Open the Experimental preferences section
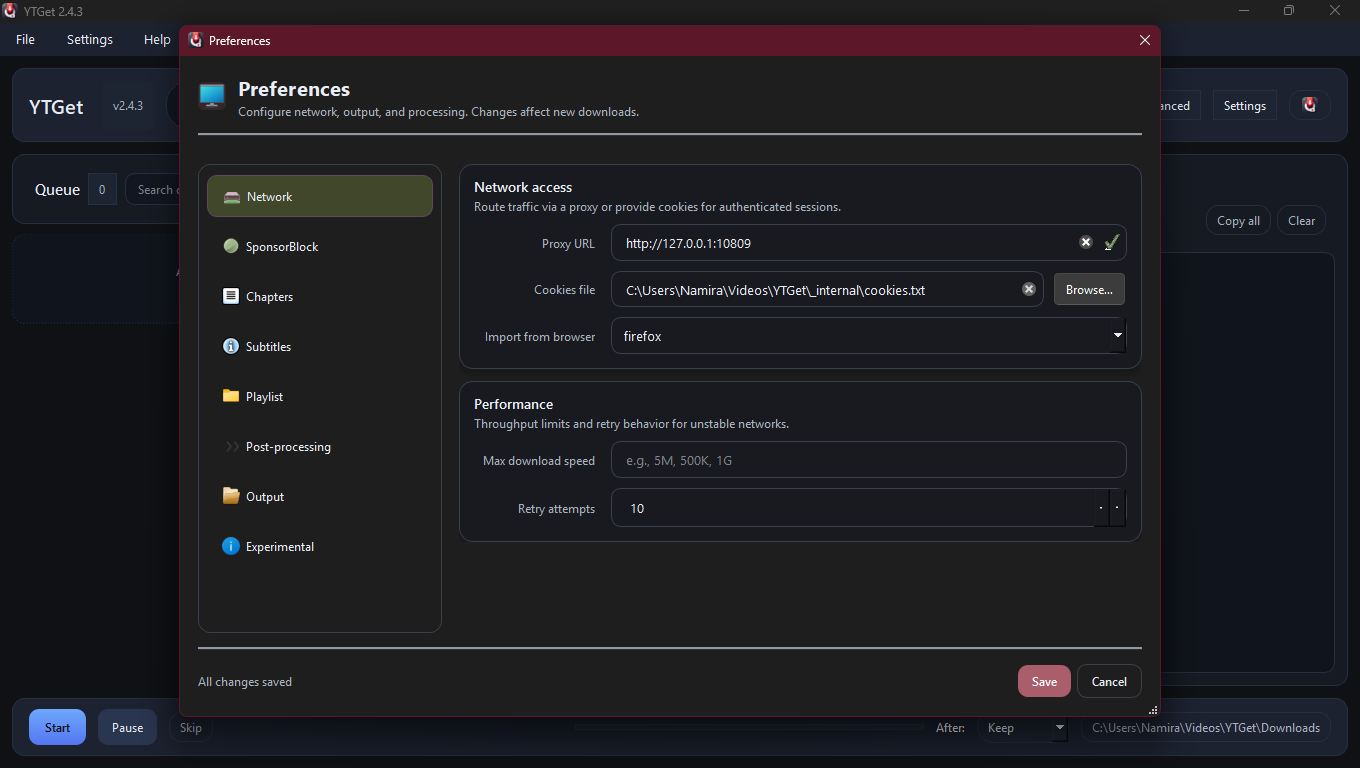The width and height of the screenshot is (1360, 768). coord(320,546)
